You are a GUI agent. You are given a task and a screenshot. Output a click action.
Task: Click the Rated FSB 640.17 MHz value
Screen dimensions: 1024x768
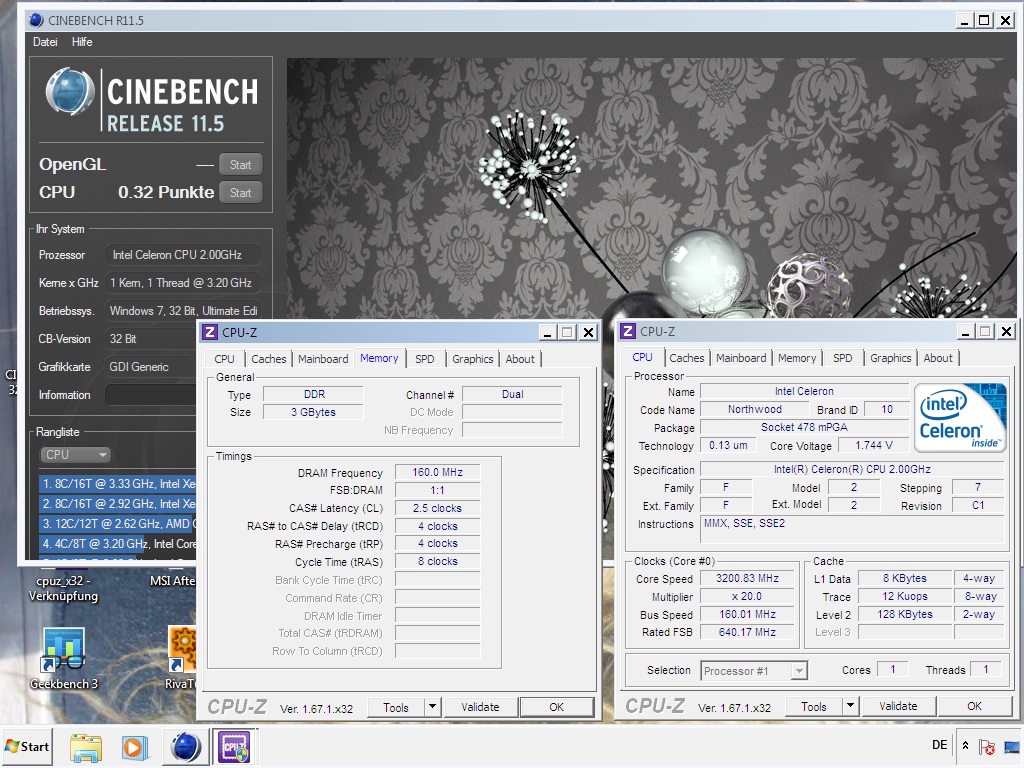point(748,632)
